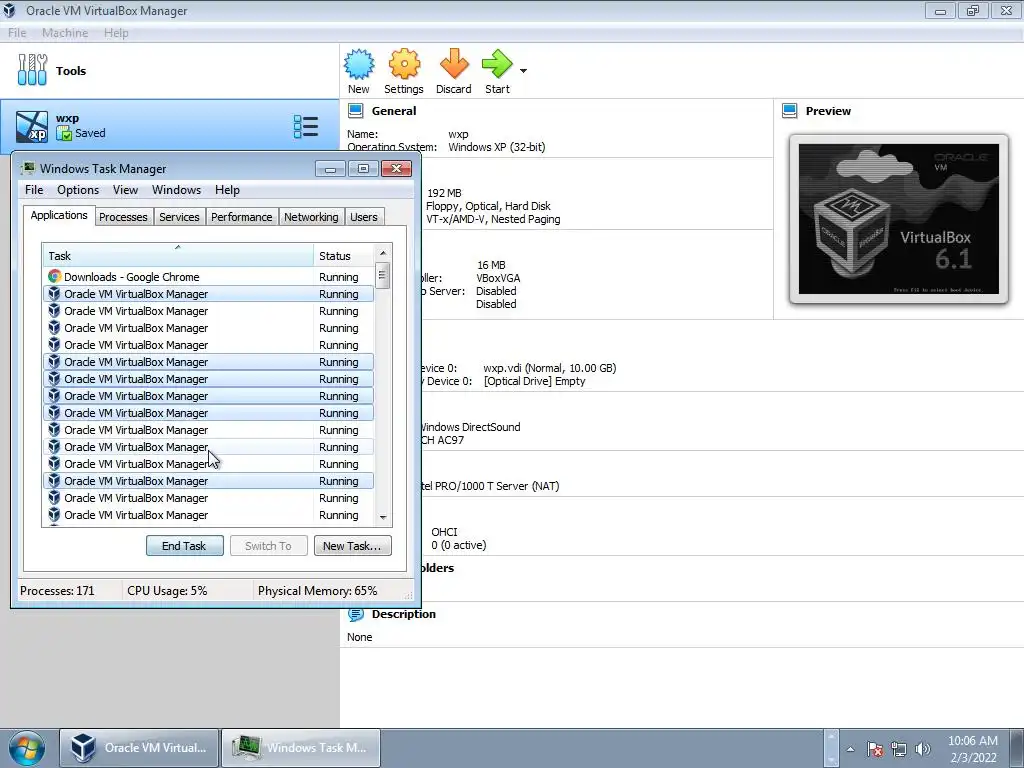Click the task list scrollbar thumb

(383, 276)
